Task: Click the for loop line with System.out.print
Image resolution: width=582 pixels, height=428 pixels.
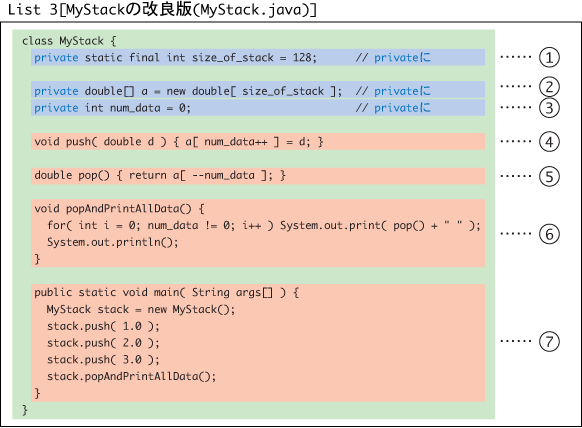Action: click(x=264, y=225)
